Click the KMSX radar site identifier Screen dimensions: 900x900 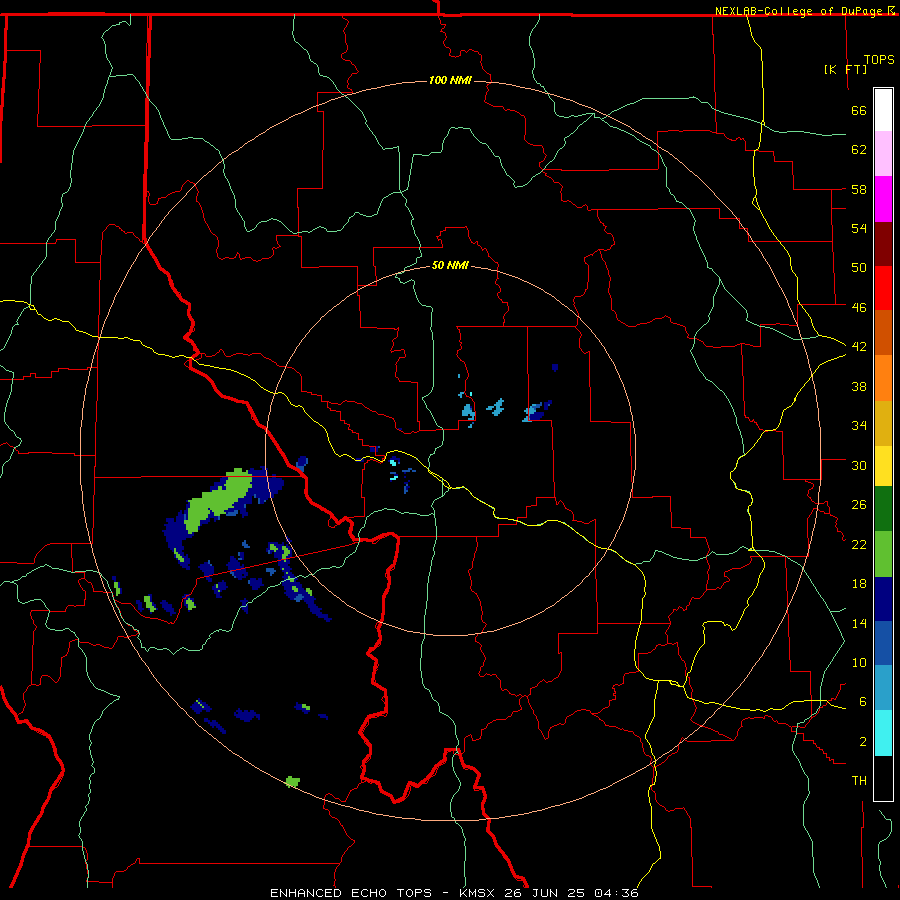point(476,893)
